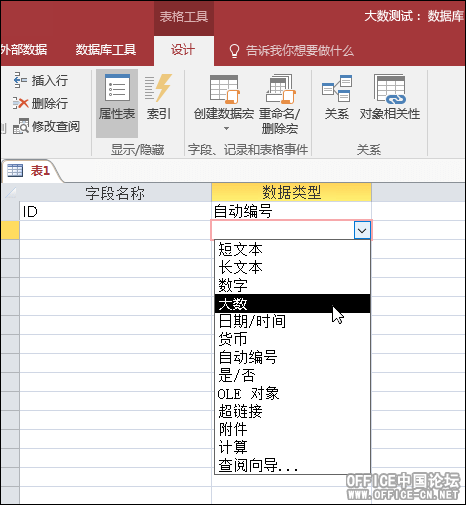
Task: Click the 对象相关性 object dependencies icon
Action: [389, 89]
